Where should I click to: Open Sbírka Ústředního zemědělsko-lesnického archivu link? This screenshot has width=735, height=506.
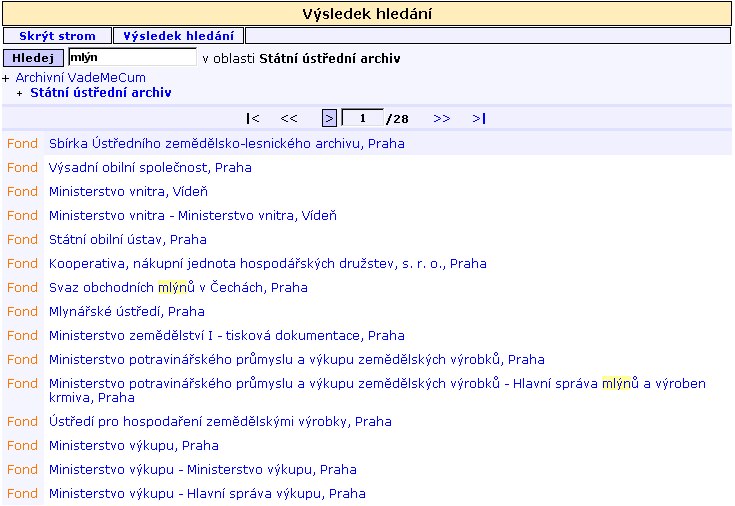(x=226, y=144)
